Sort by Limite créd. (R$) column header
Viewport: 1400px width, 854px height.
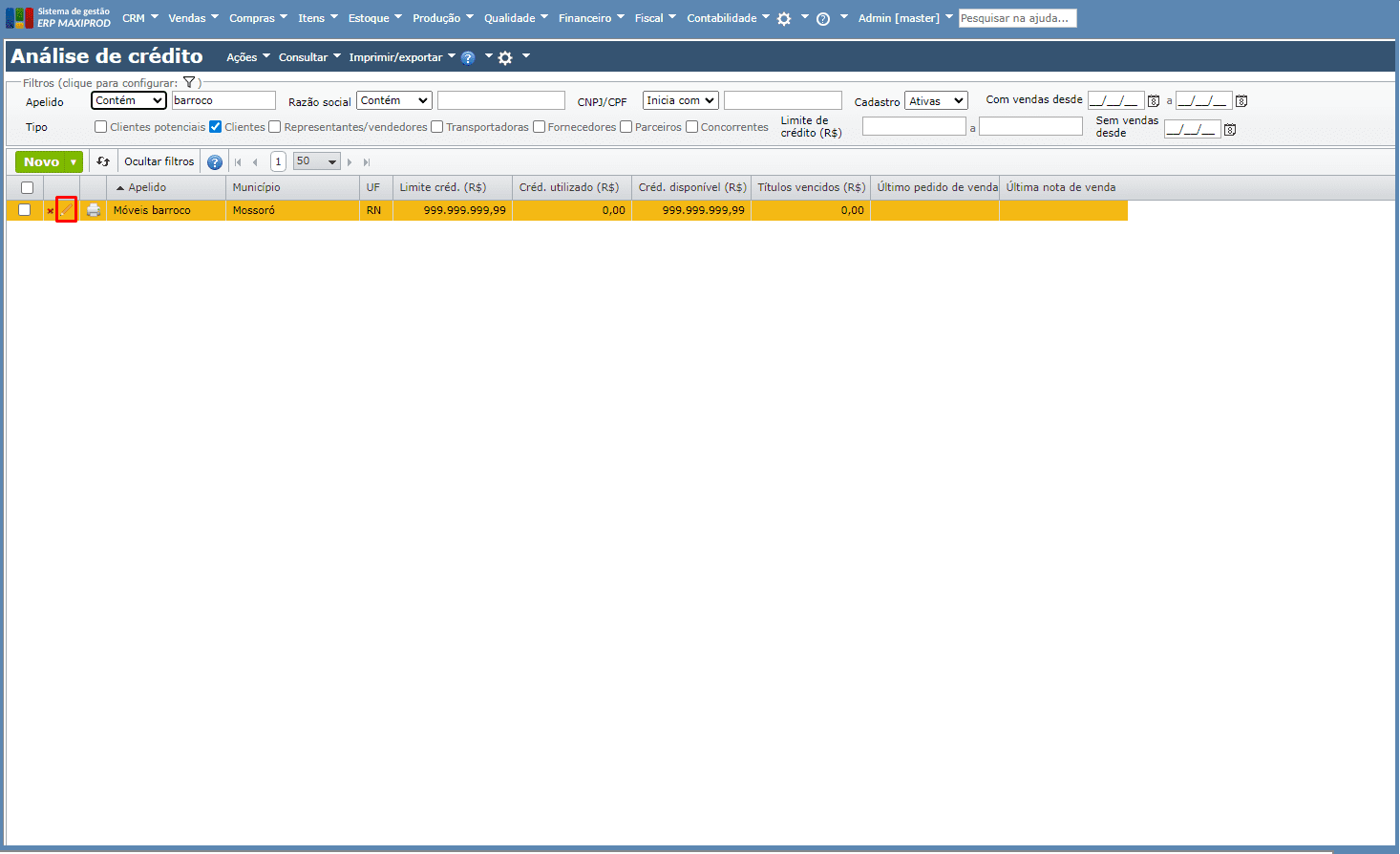tap(453, 187)
